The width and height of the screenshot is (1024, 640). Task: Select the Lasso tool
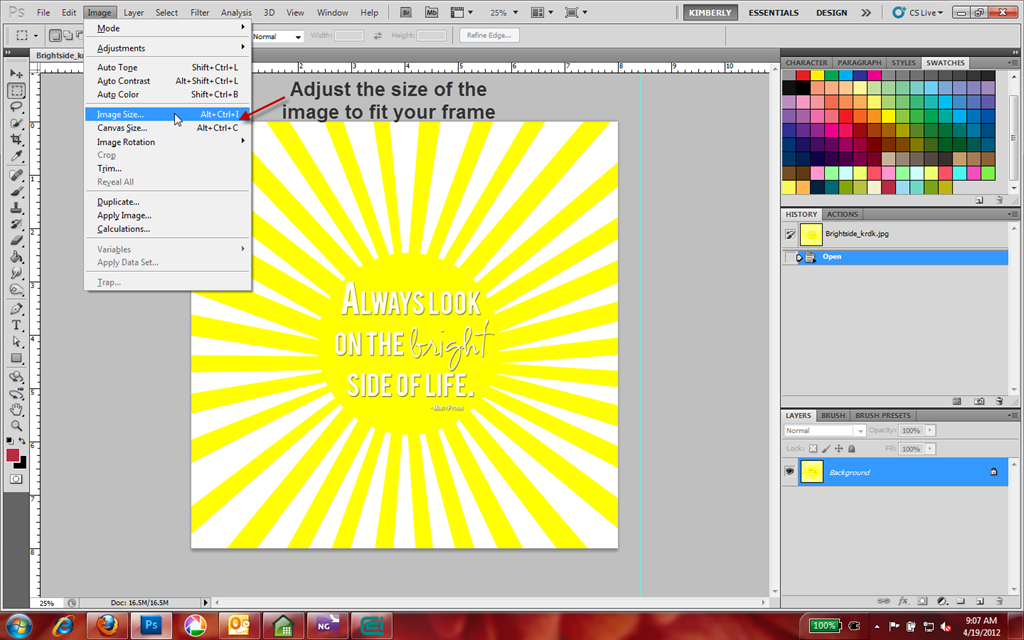click(x=16, y=105)
